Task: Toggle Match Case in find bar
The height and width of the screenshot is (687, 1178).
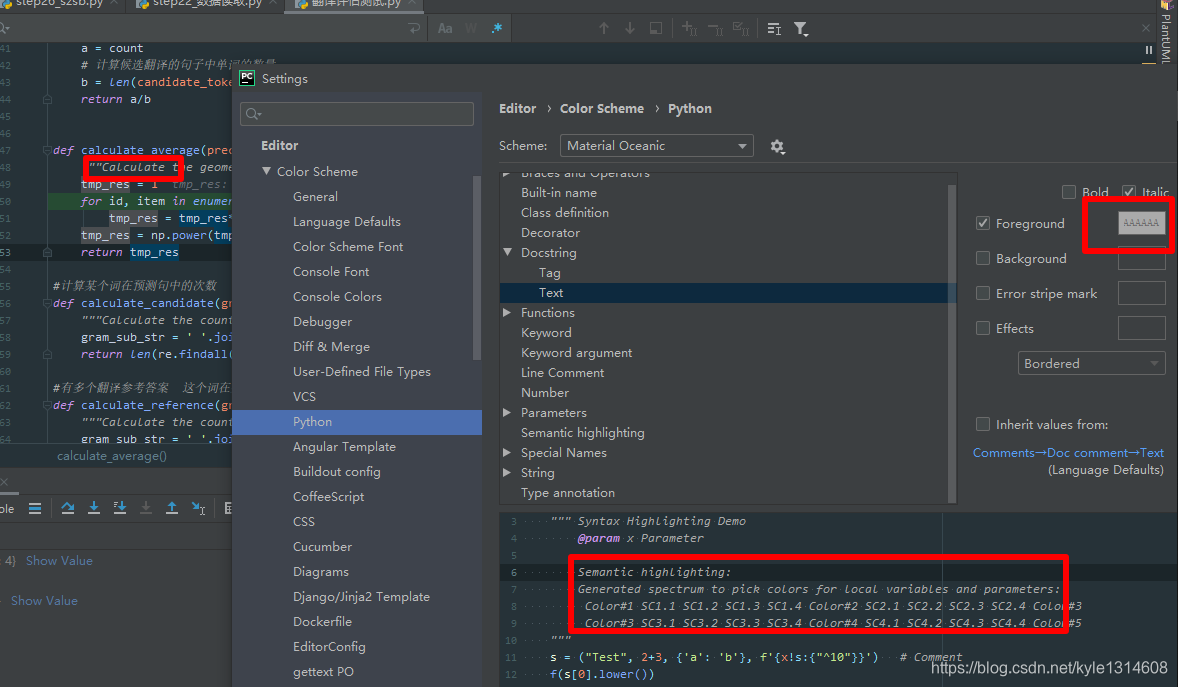Action: pyautogui.click(x=445, y=29)
